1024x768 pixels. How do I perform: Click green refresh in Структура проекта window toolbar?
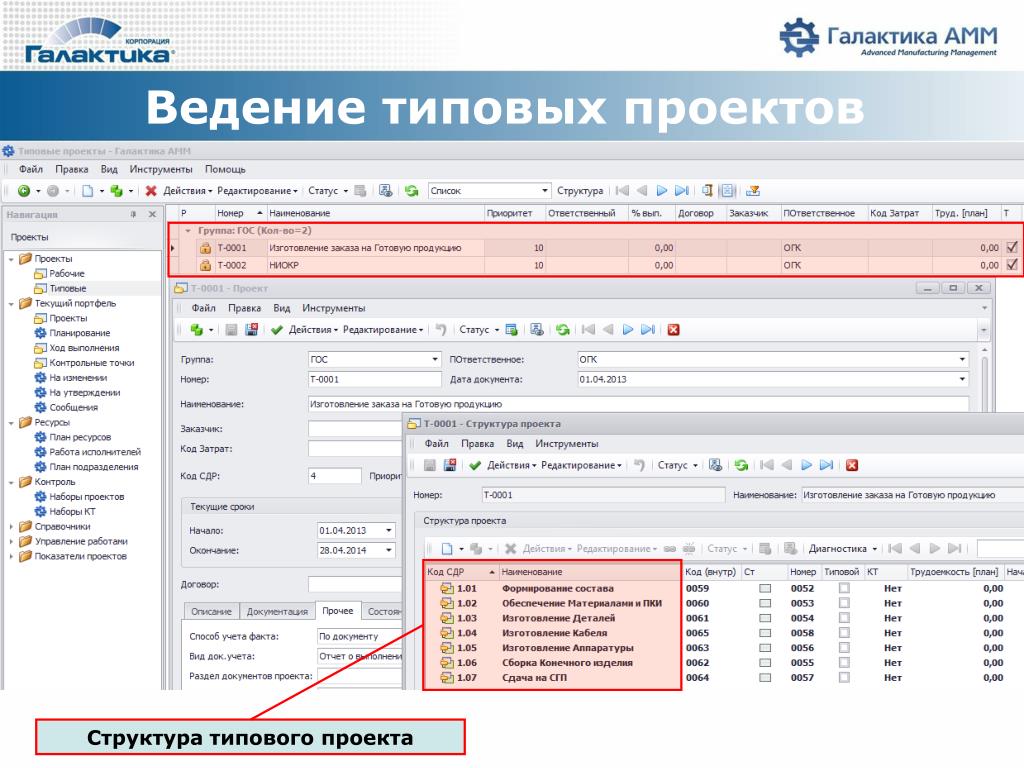click(741, 465)
